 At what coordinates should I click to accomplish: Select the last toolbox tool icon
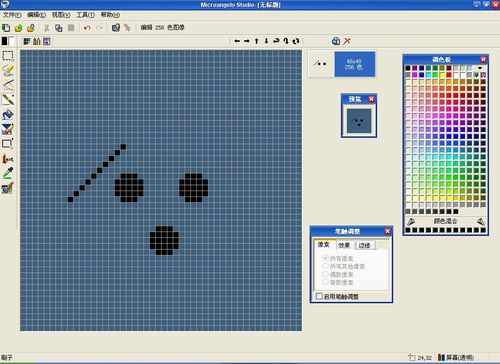(8, 188)
